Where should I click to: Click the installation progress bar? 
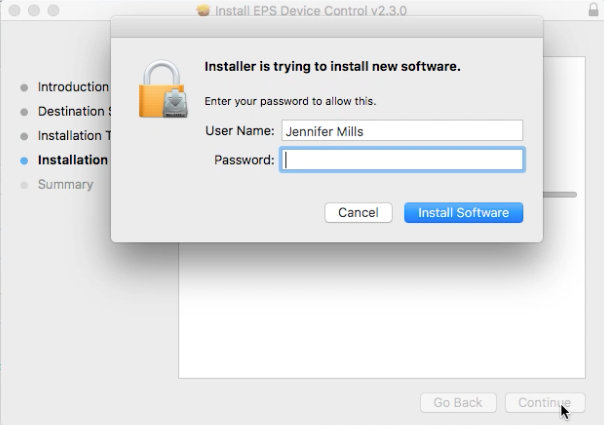[560, 194]
